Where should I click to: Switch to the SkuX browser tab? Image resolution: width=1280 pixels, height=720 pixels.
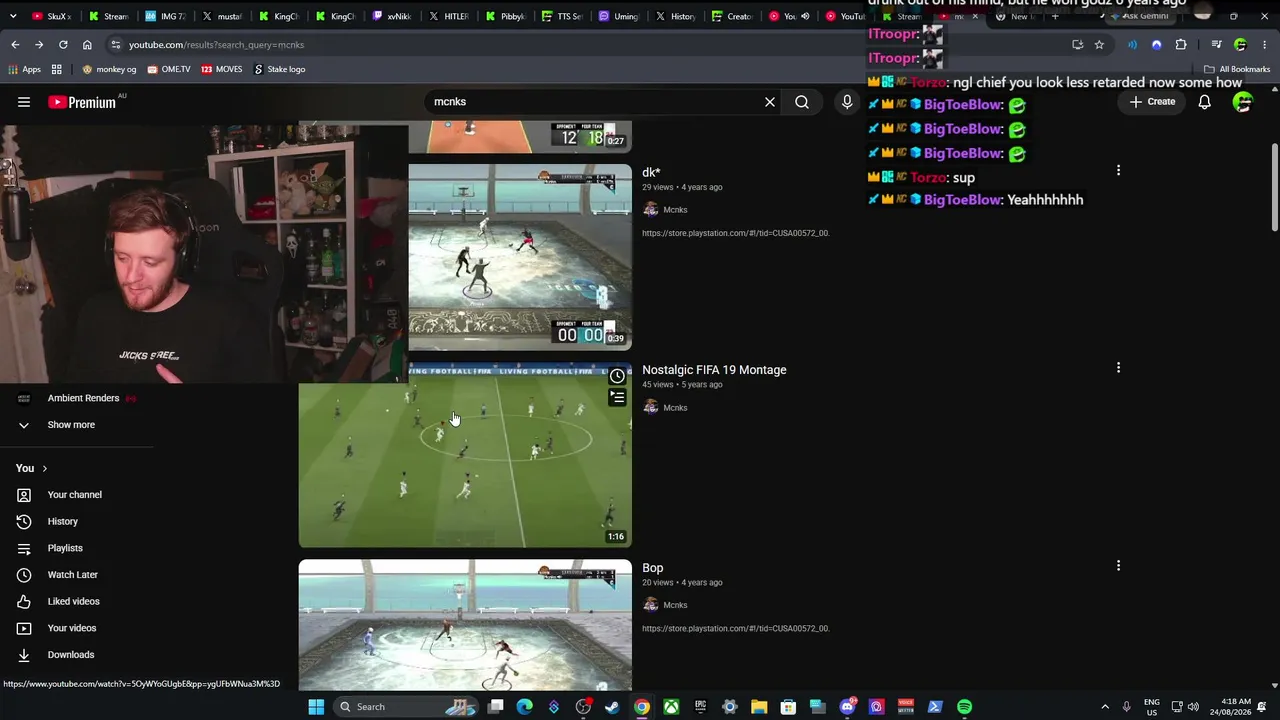pyautogui.click(x=52, y=16)
